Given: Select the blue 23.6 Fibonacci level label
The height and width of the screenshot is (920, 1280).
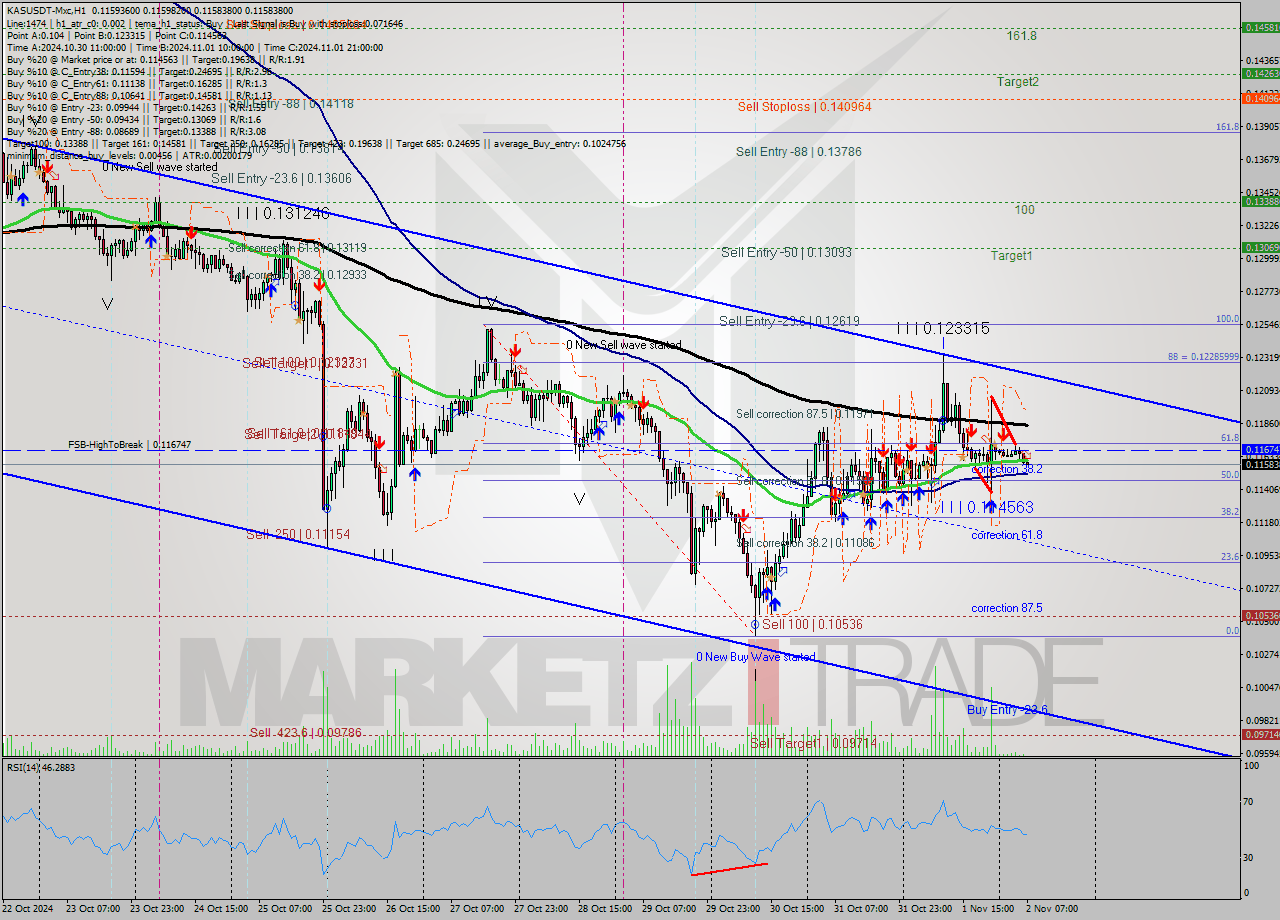Looking at the screenshot, I should [x=1230, y=556].
